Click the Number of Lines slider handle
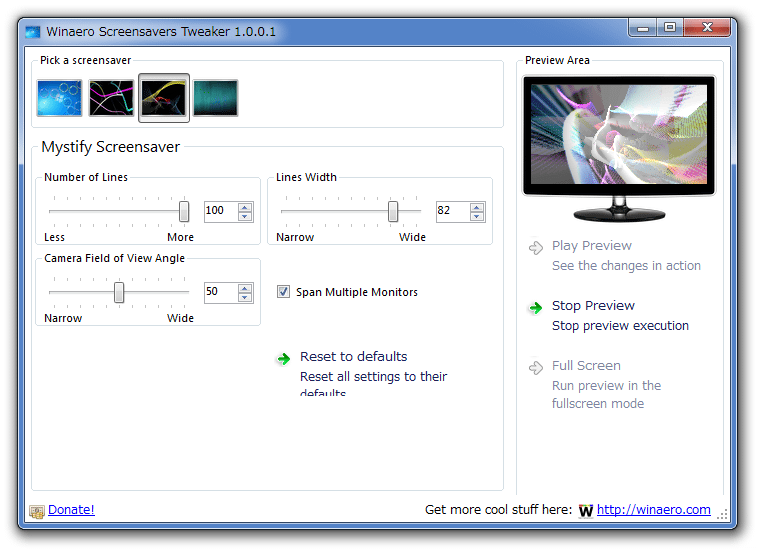The image size is (760, 550). click(x=184, y=211)
